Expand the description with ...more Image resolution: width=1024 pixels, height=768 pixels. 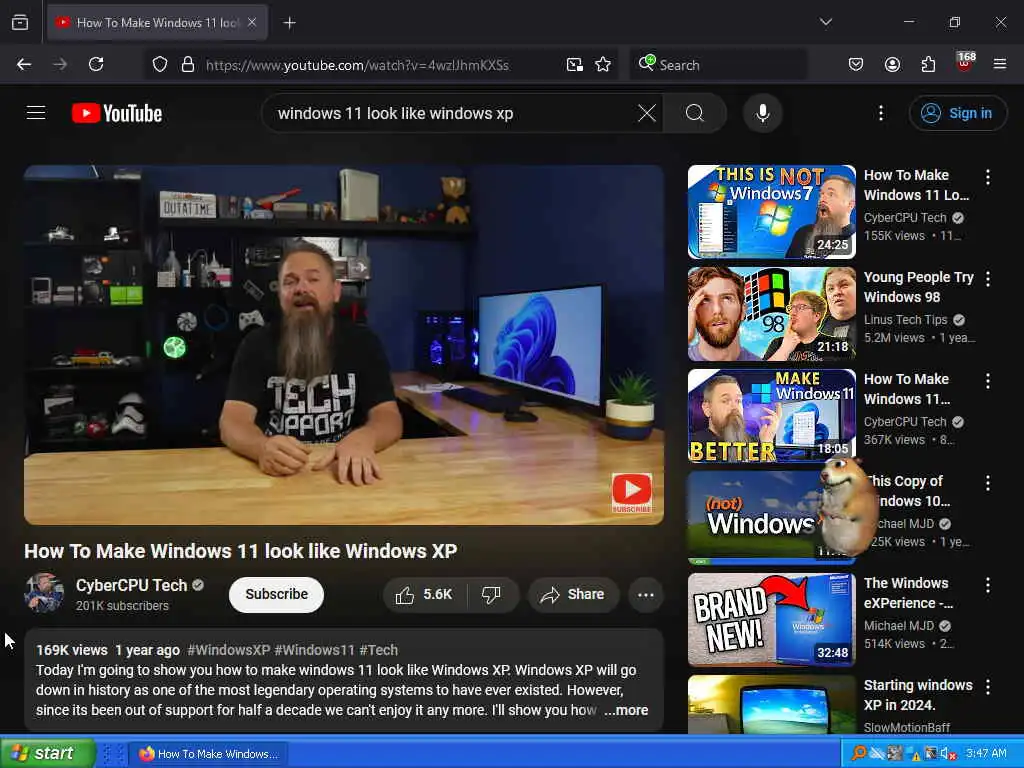(626, 710)
